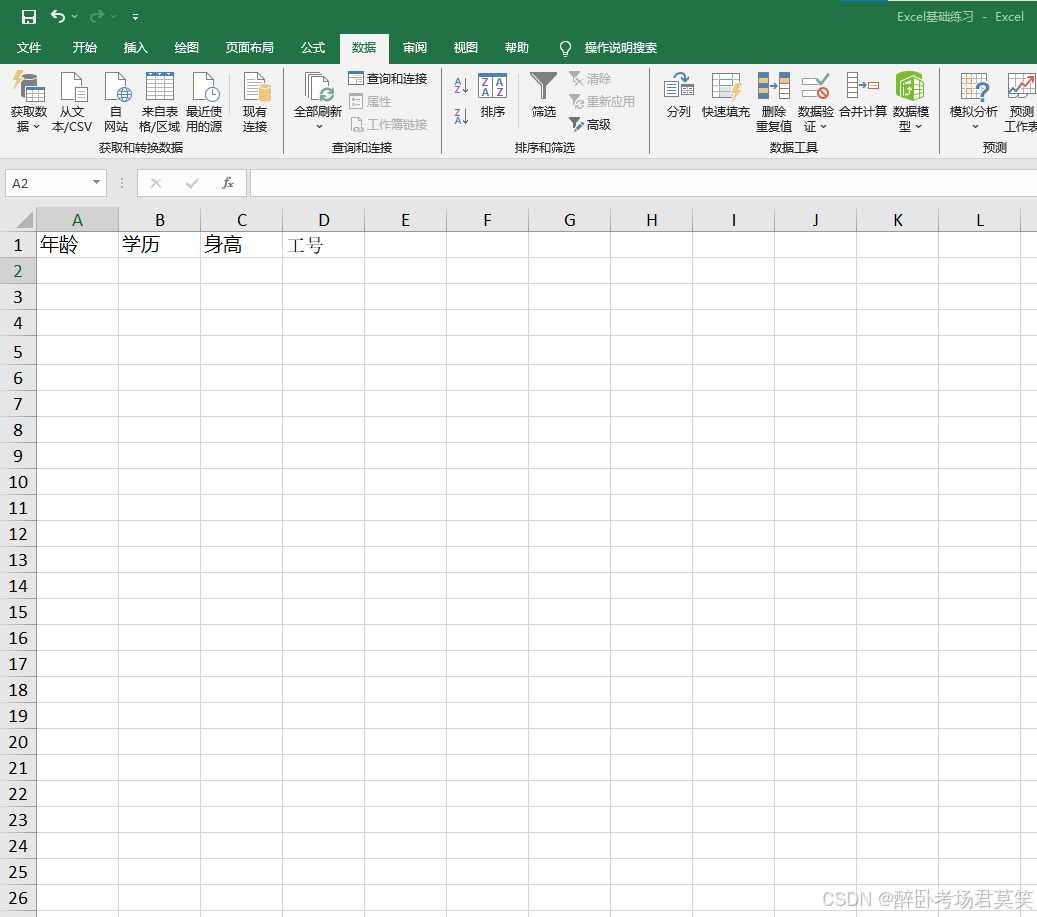Open the 高级 advanced filter

pyautogui.click(x=590, y=124)
